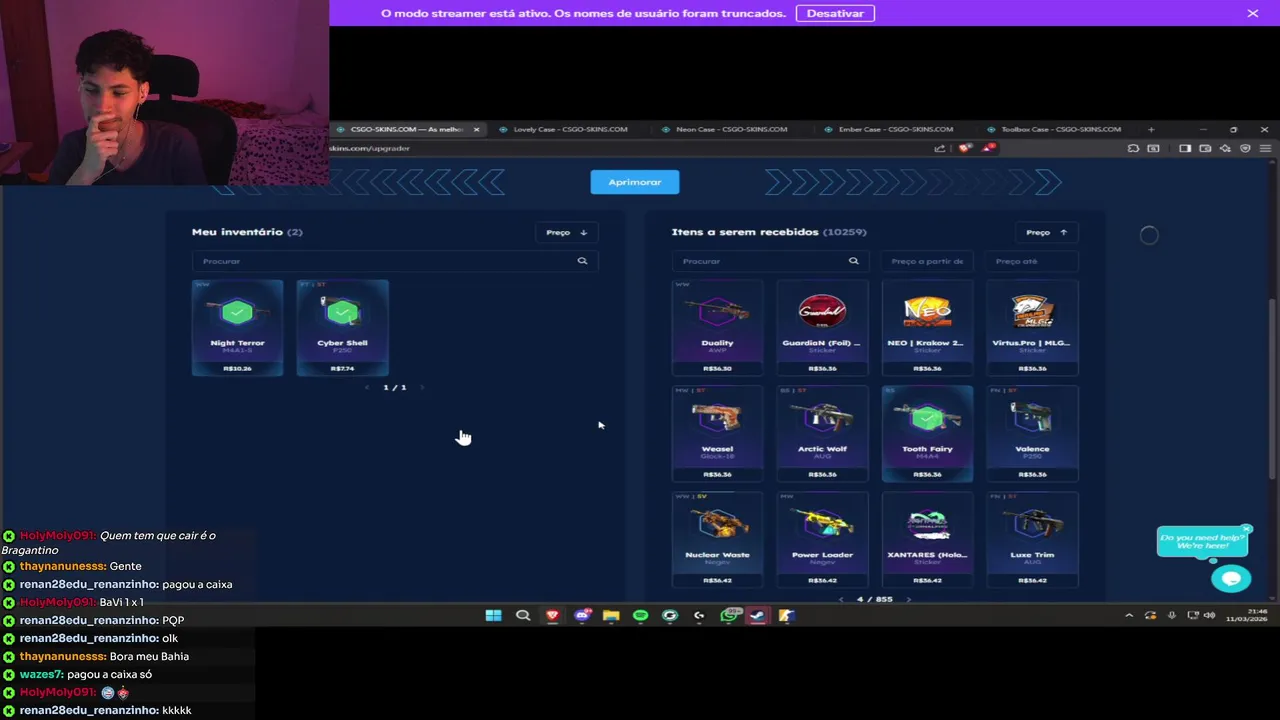This screenshot has height=720, width=1280.
Task: Open File Explorer from the taskbar
Action: pos(611,615)
